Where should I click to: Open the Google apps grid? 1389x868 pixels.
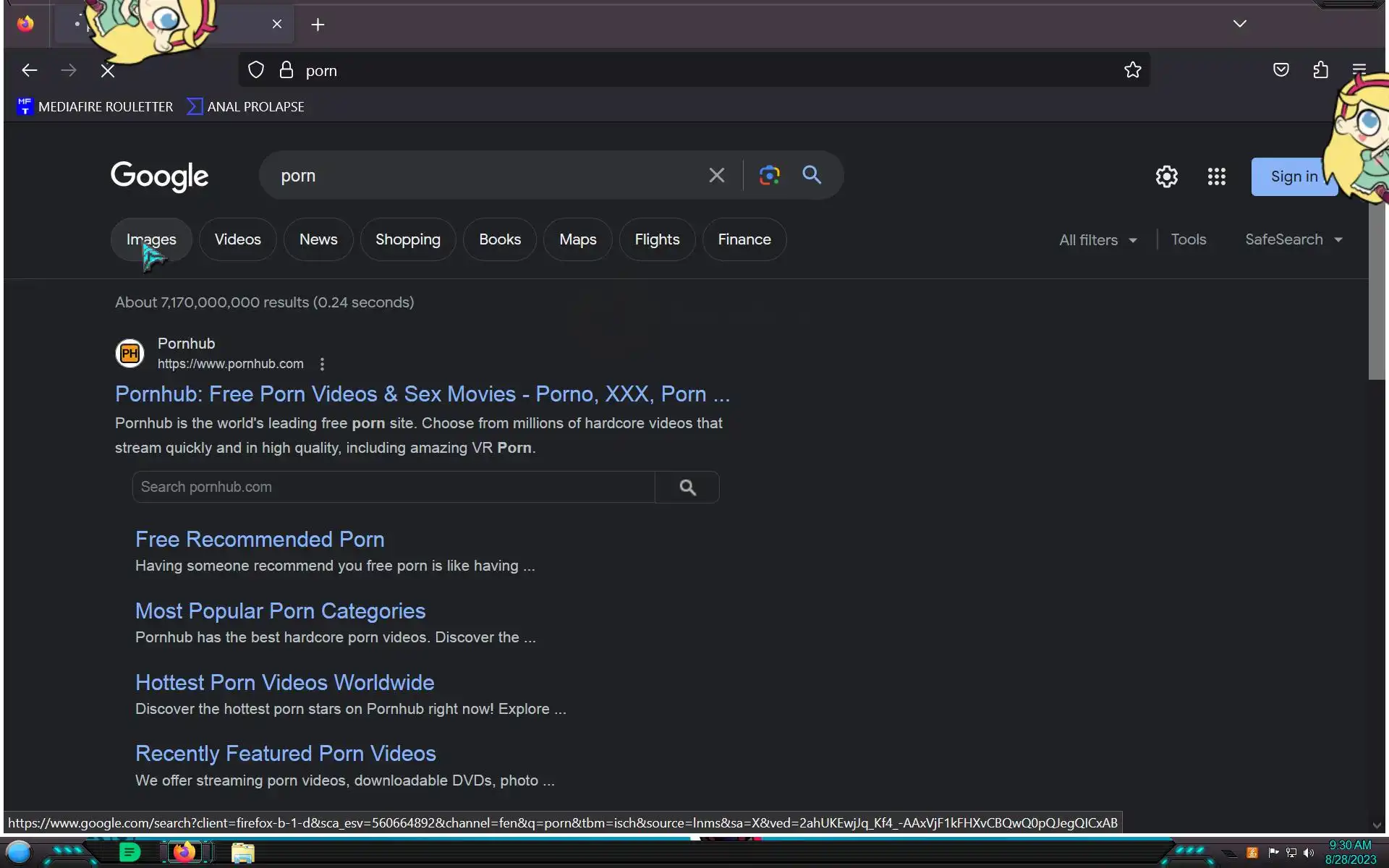point(1216,176)
